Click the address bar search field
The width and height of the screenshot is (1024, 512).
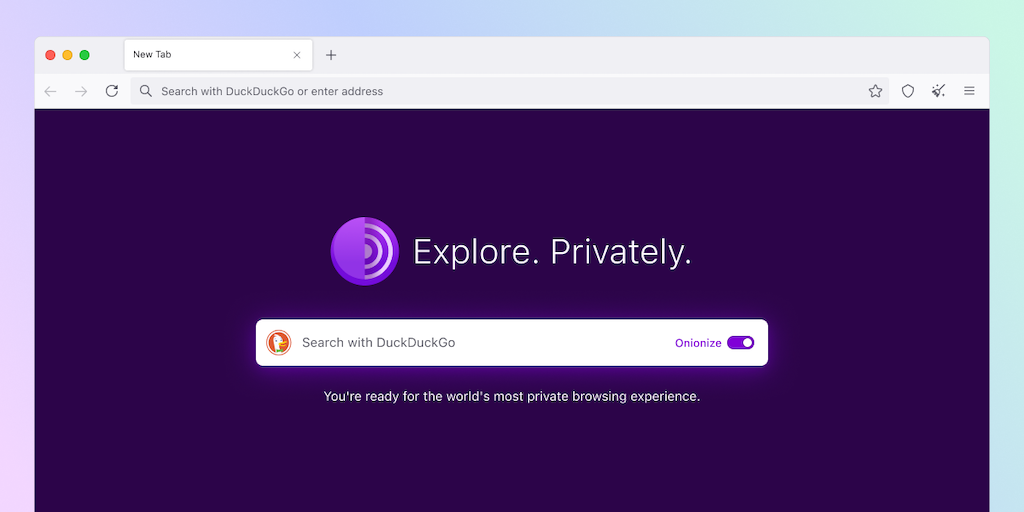tap(509, 91)
